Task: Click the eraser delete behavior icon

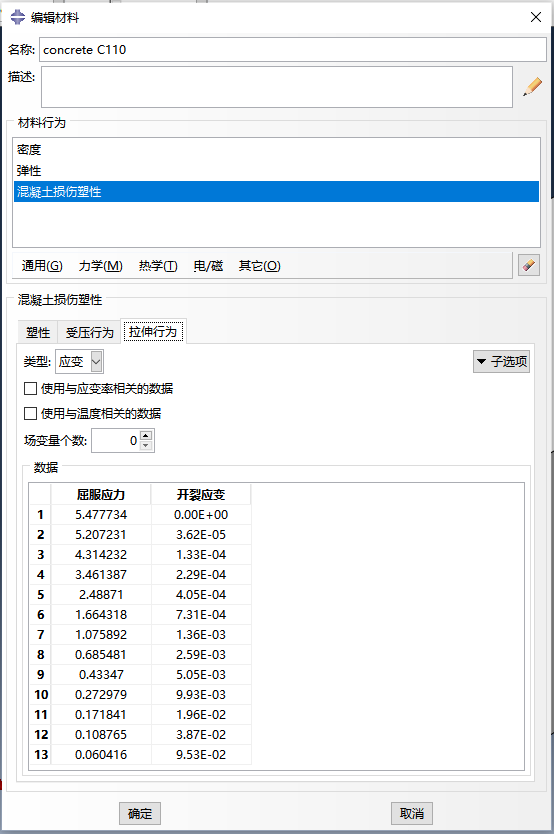Action: pos(529,265)
